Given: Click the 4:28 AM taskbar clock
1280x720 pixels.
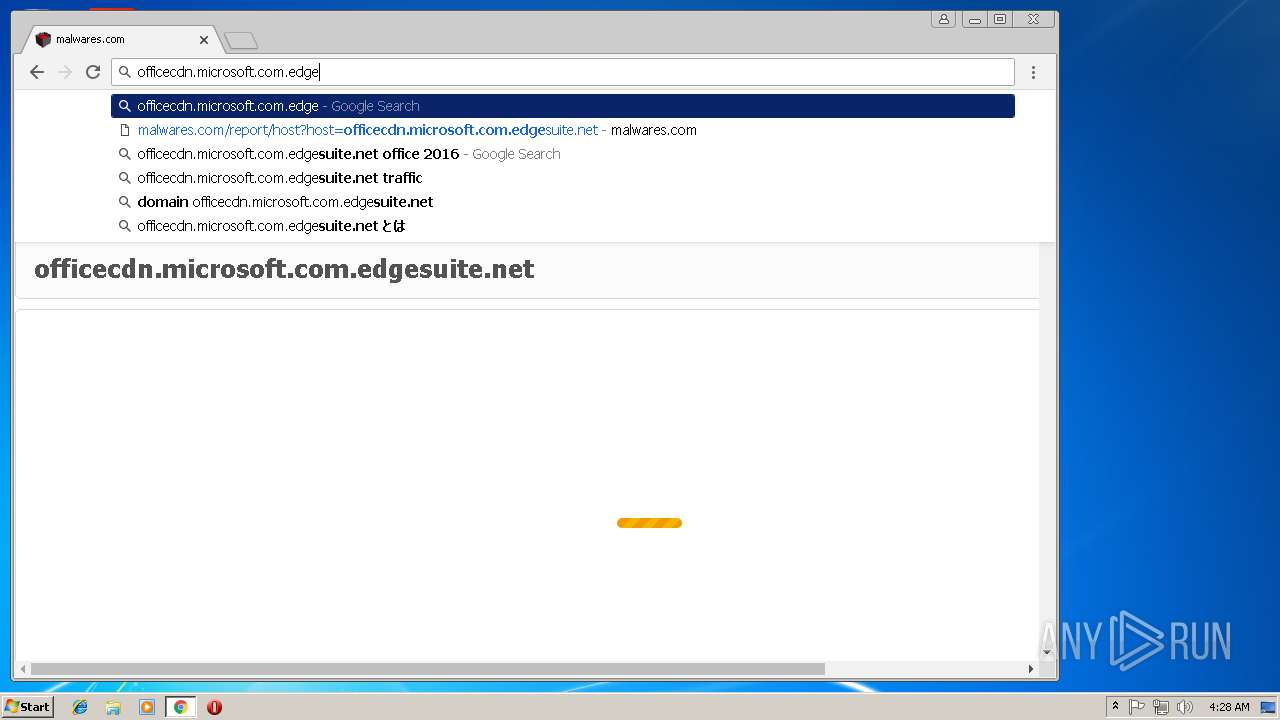Looking at the screenshot, I should pyautogui.click(x=1229, y=707).
